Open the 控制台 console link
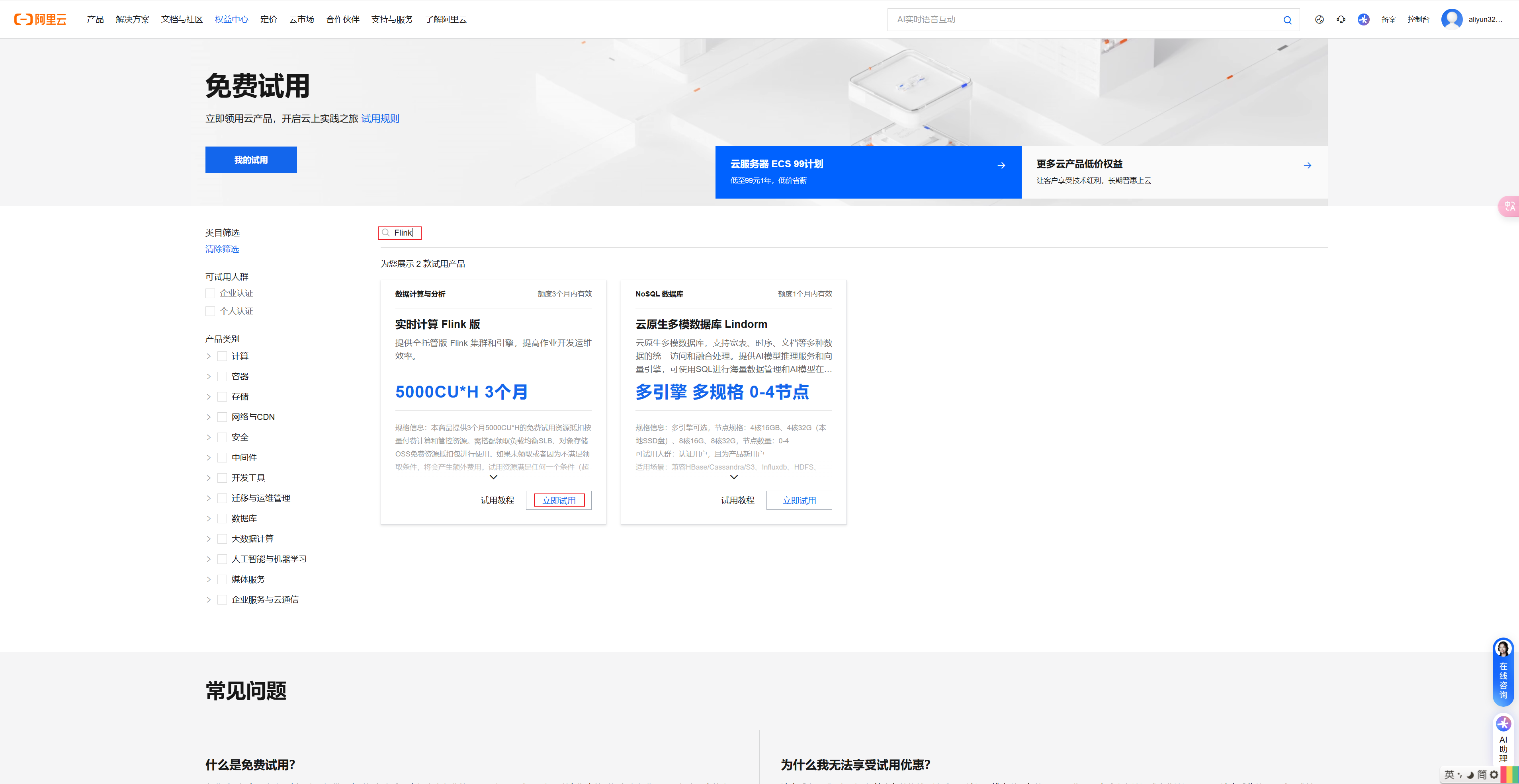Image resolution: width=1519 pixels, height=784 pixels. [1418, 20]
